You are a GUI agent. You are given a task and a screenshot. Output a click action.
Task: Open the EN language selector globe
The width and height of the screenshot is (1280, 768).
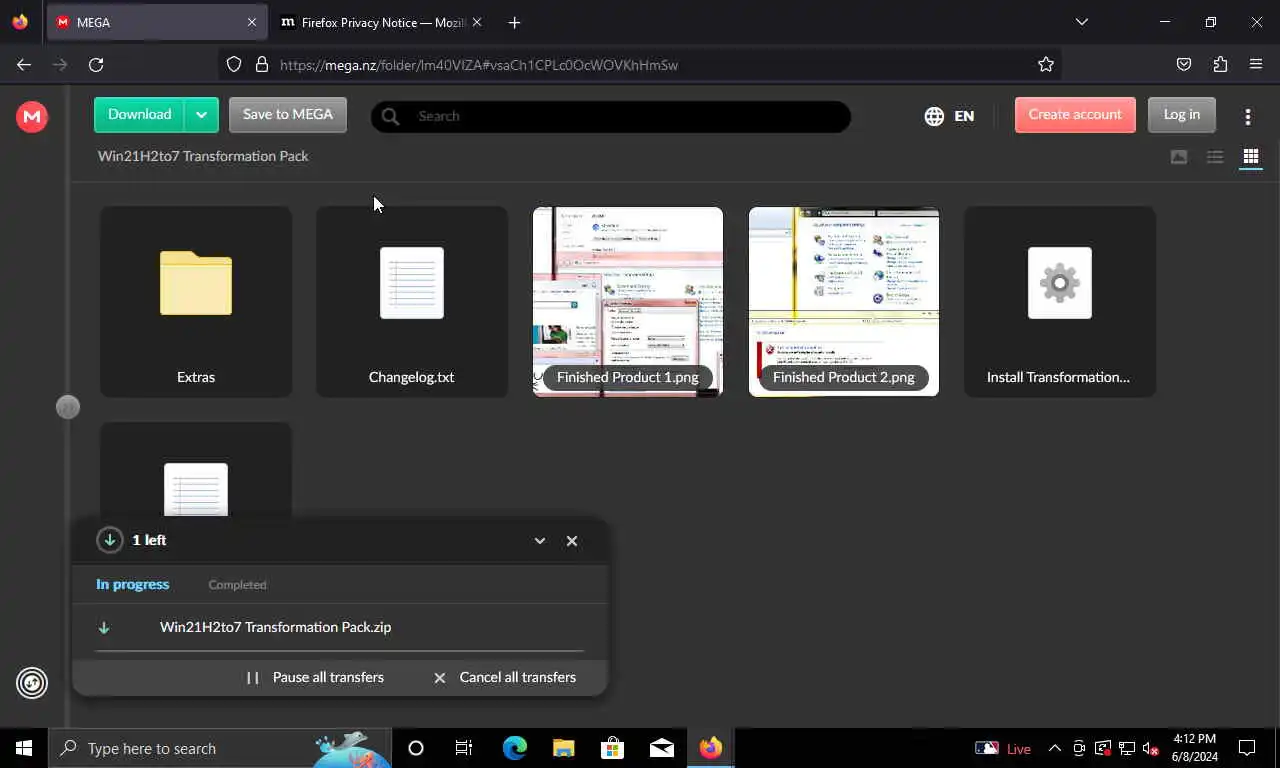tap(949, 116)
